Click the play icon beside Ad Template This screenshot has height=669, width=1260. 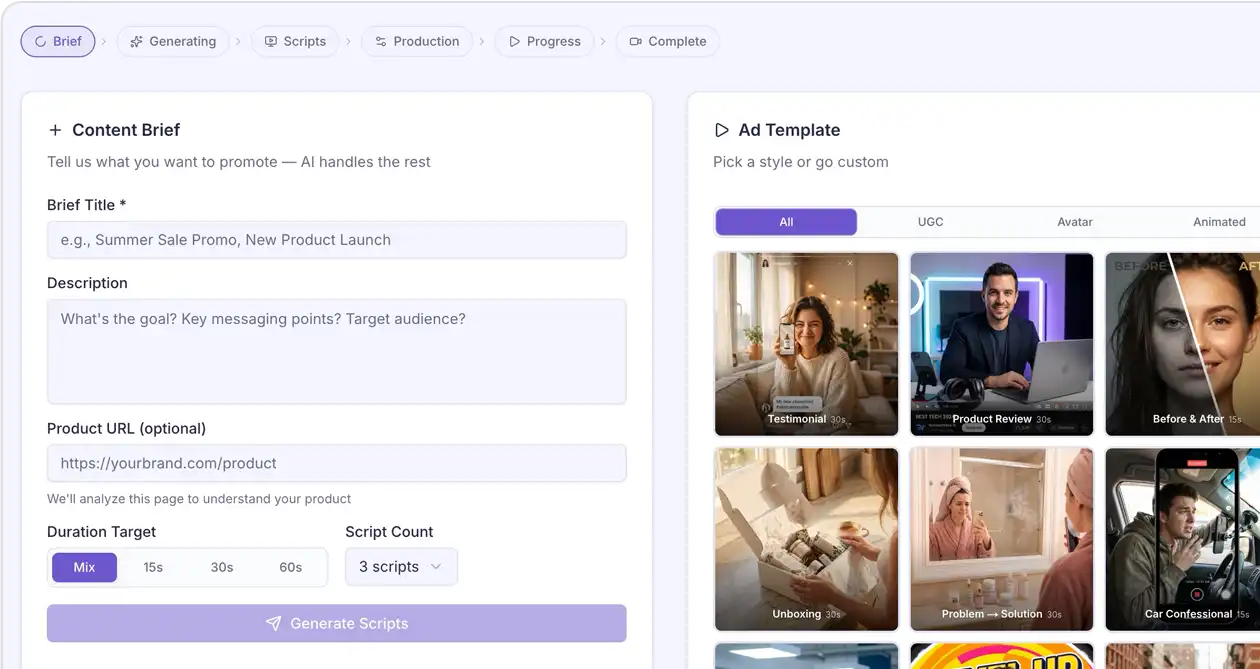[x=721, y=130]
